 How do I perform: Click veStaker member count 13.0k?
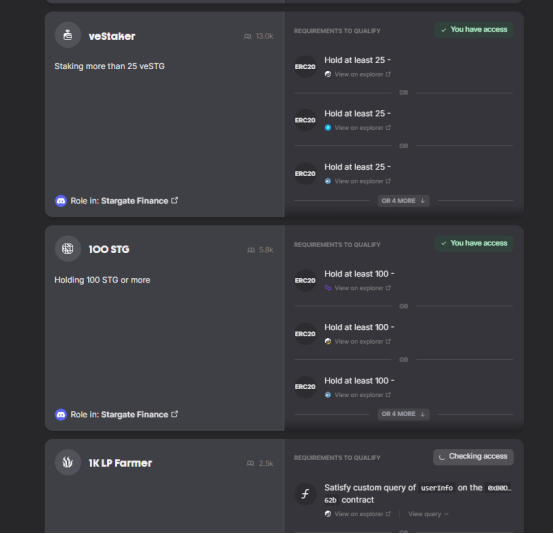259,36
